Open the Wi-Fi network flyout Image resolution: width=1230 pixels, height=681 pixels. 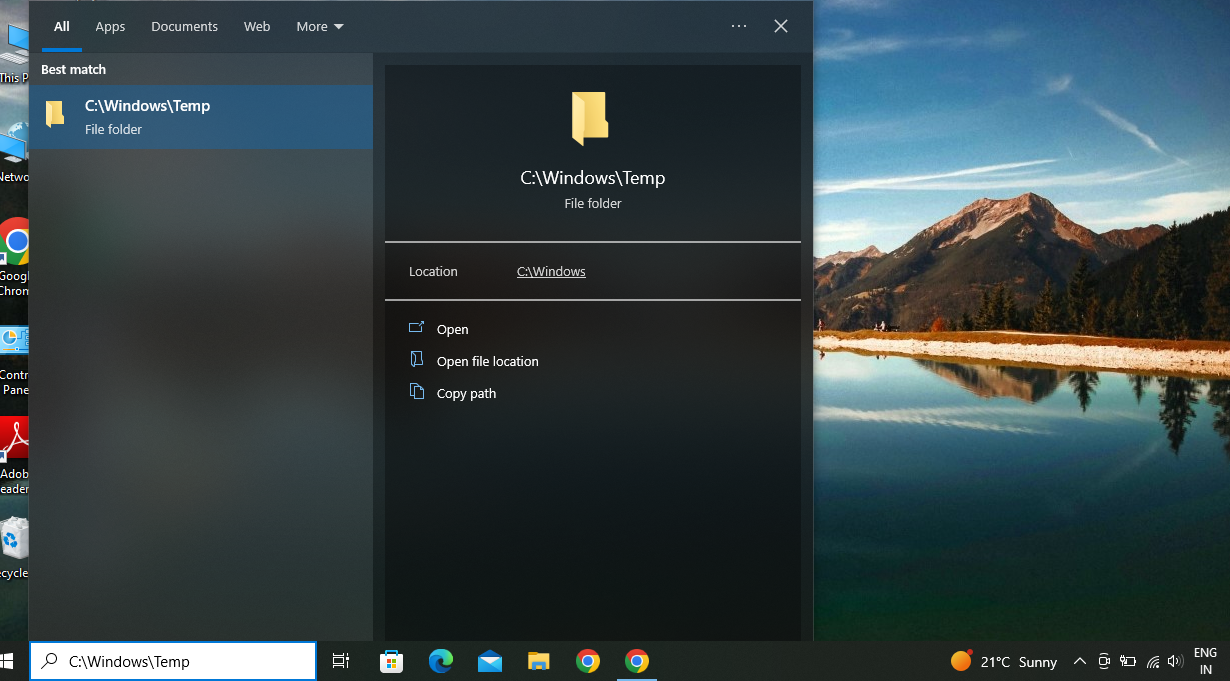click(1152, 661)
